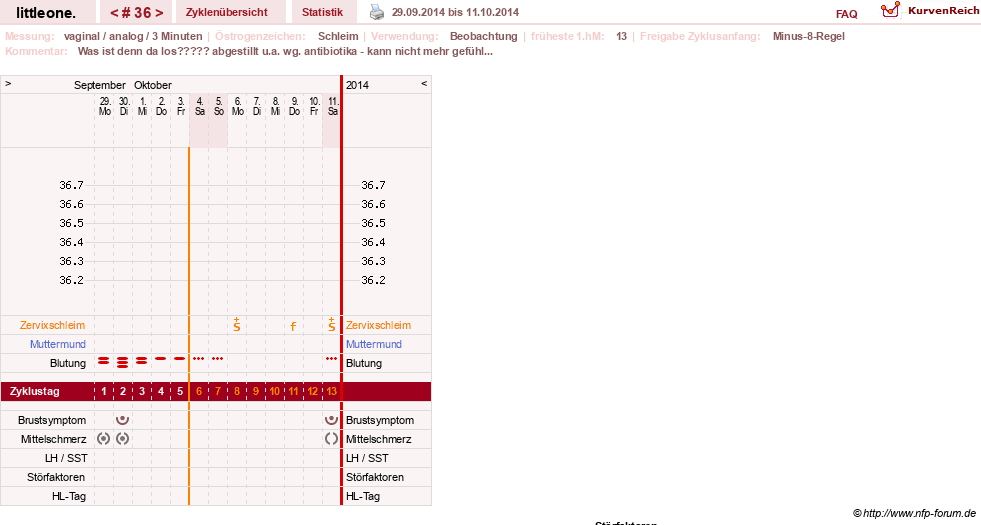Select Mittelschmerz symbol on cycle day 2
Image resolution: width=981 pixels, height=525 pixels.
pyautogui.click(x=123, y=439)
